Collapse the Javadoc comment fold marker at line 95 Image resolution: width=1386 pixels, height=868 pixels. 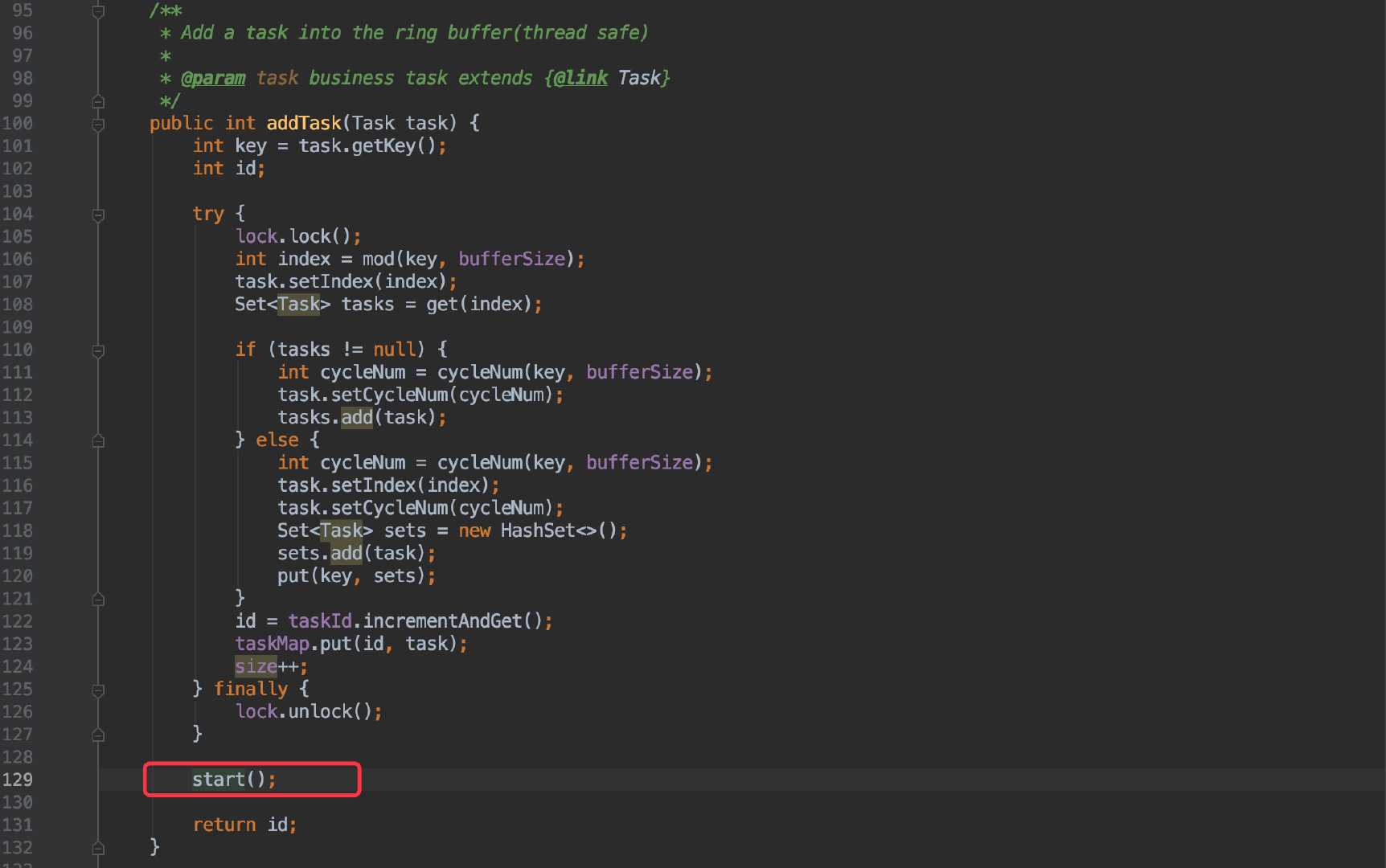(98, 11)
